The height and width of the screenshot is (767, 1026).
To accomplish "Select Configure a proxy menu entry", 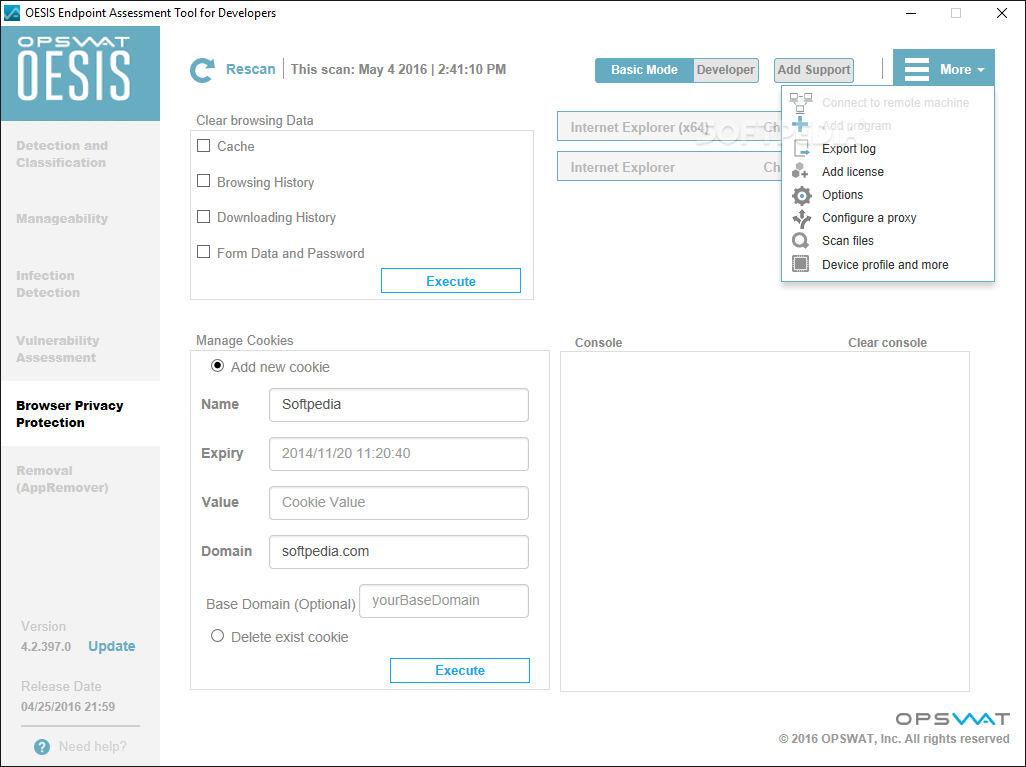I will pos(869,217).
